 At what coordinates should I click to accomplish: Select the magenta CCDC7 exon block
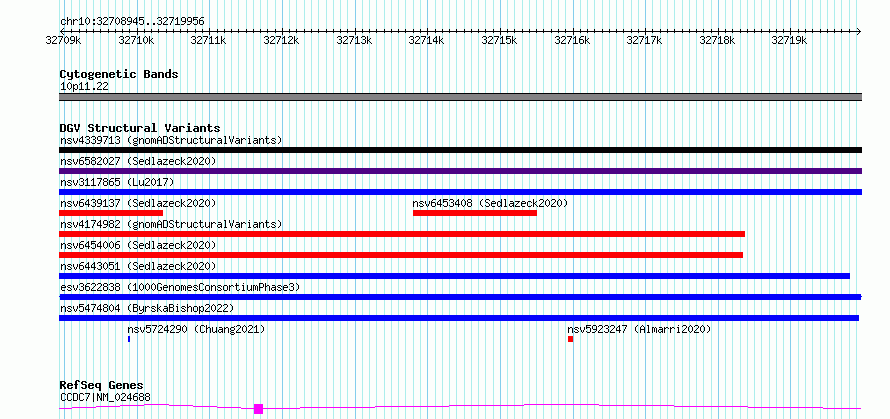pyautogui.click(x=258, y=409)
